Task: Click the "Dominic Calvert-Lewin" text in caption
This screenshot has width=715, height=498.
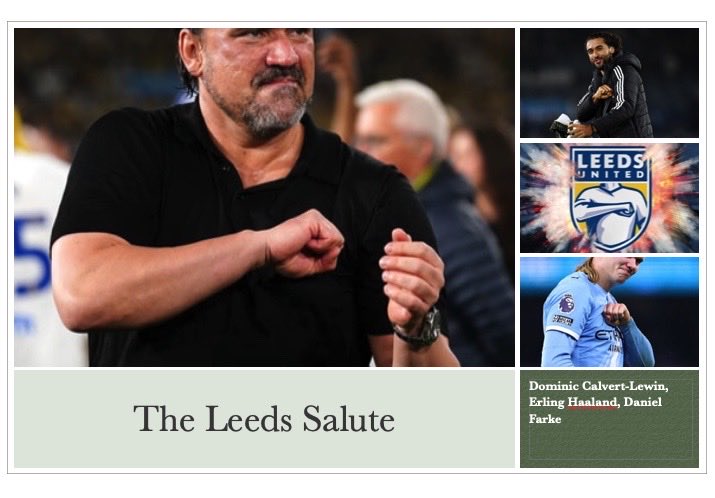Action: click(598, 386)
